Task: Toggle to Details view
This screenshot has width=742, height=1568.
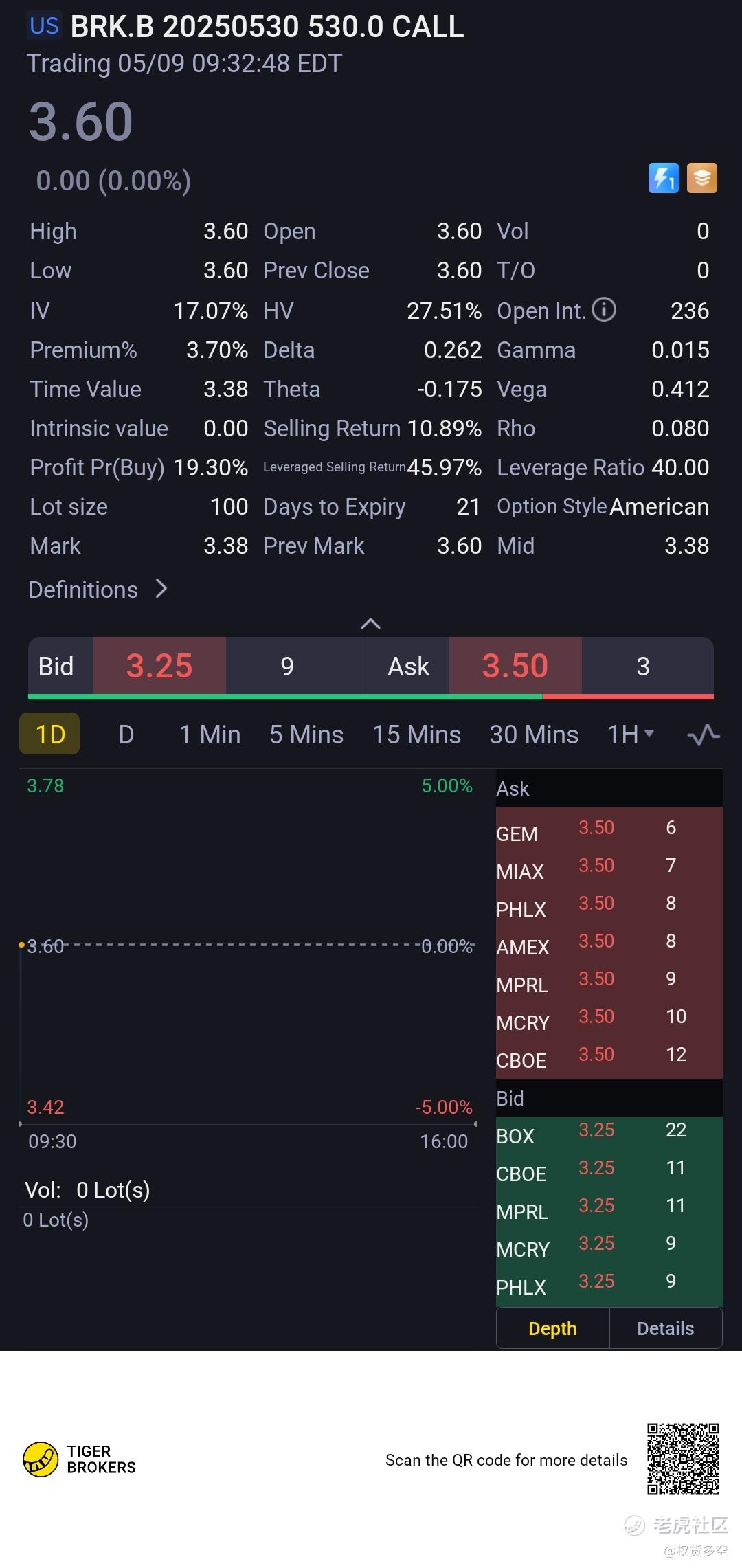Action: click(x=665, y=1328)
